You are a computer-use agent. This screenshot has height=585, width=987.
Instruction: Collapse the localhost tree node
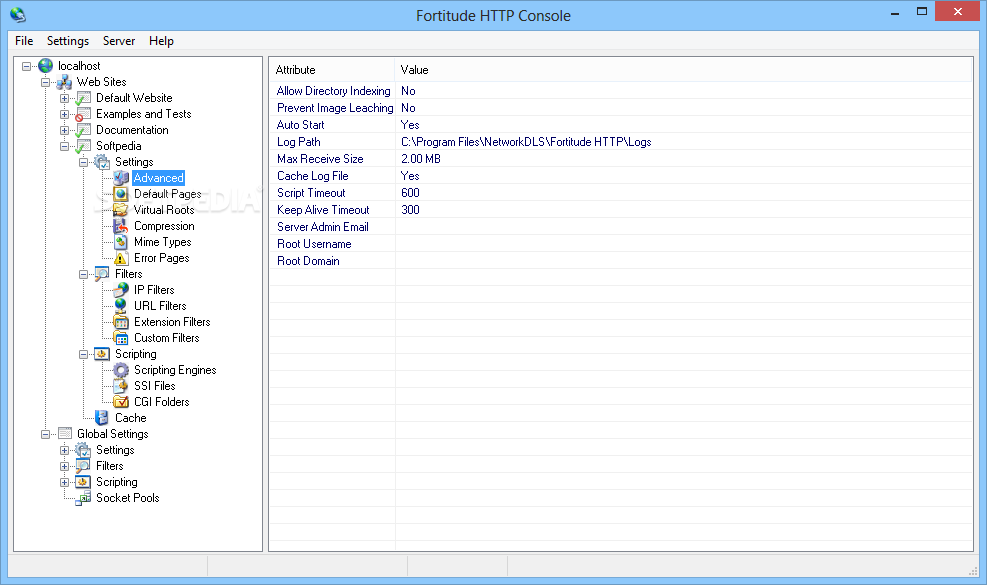pos(26,66)
